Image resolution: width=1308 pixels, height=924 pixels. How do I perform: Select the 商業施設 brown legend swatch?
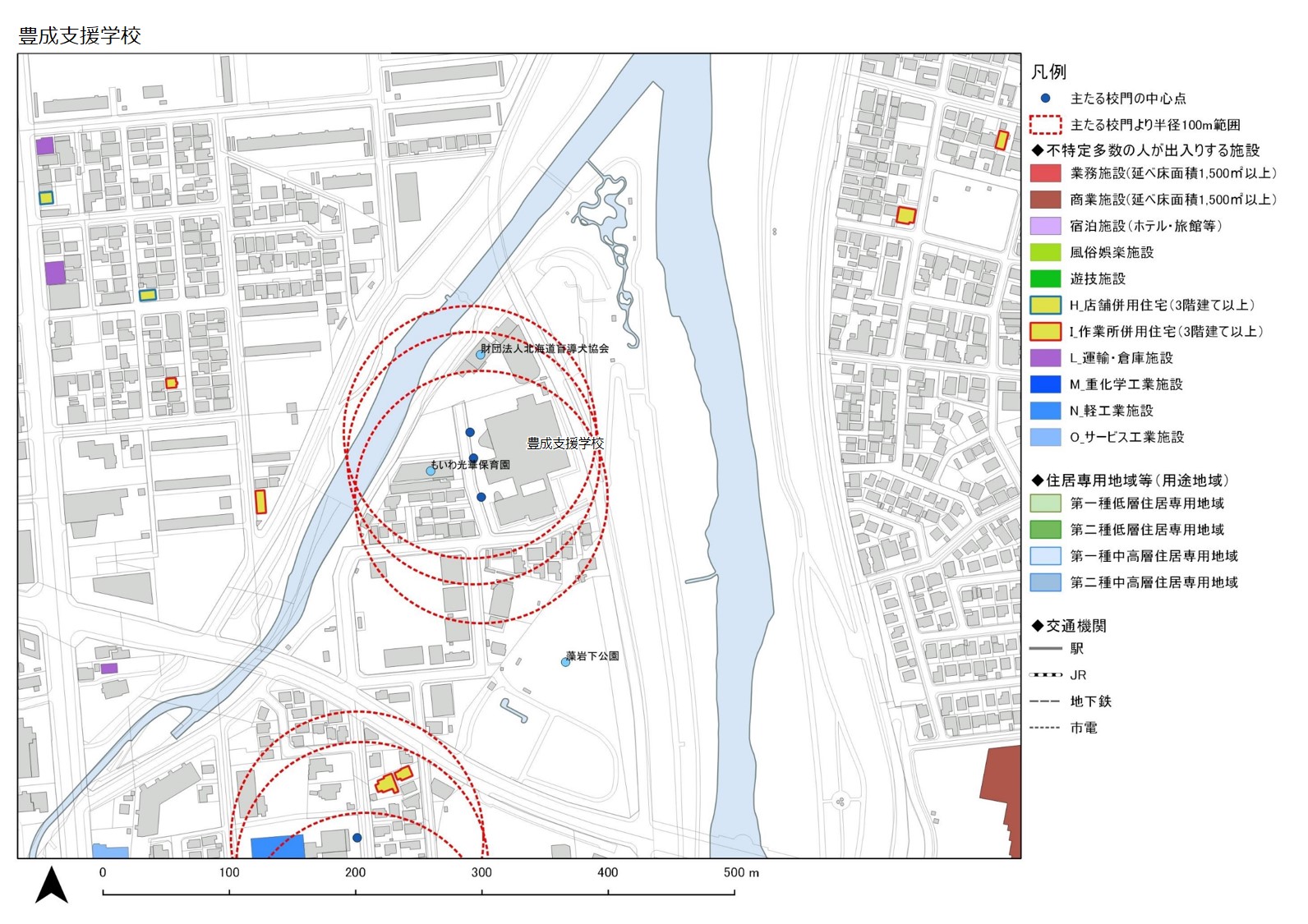pyautogui.click(x=1045, y=200)
